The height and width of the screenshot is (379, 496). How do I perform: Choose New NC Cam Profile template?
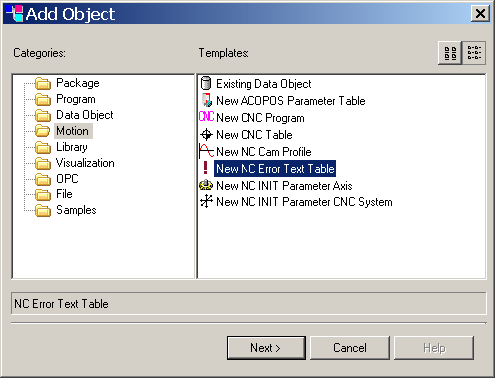click(x=263, y=152)
